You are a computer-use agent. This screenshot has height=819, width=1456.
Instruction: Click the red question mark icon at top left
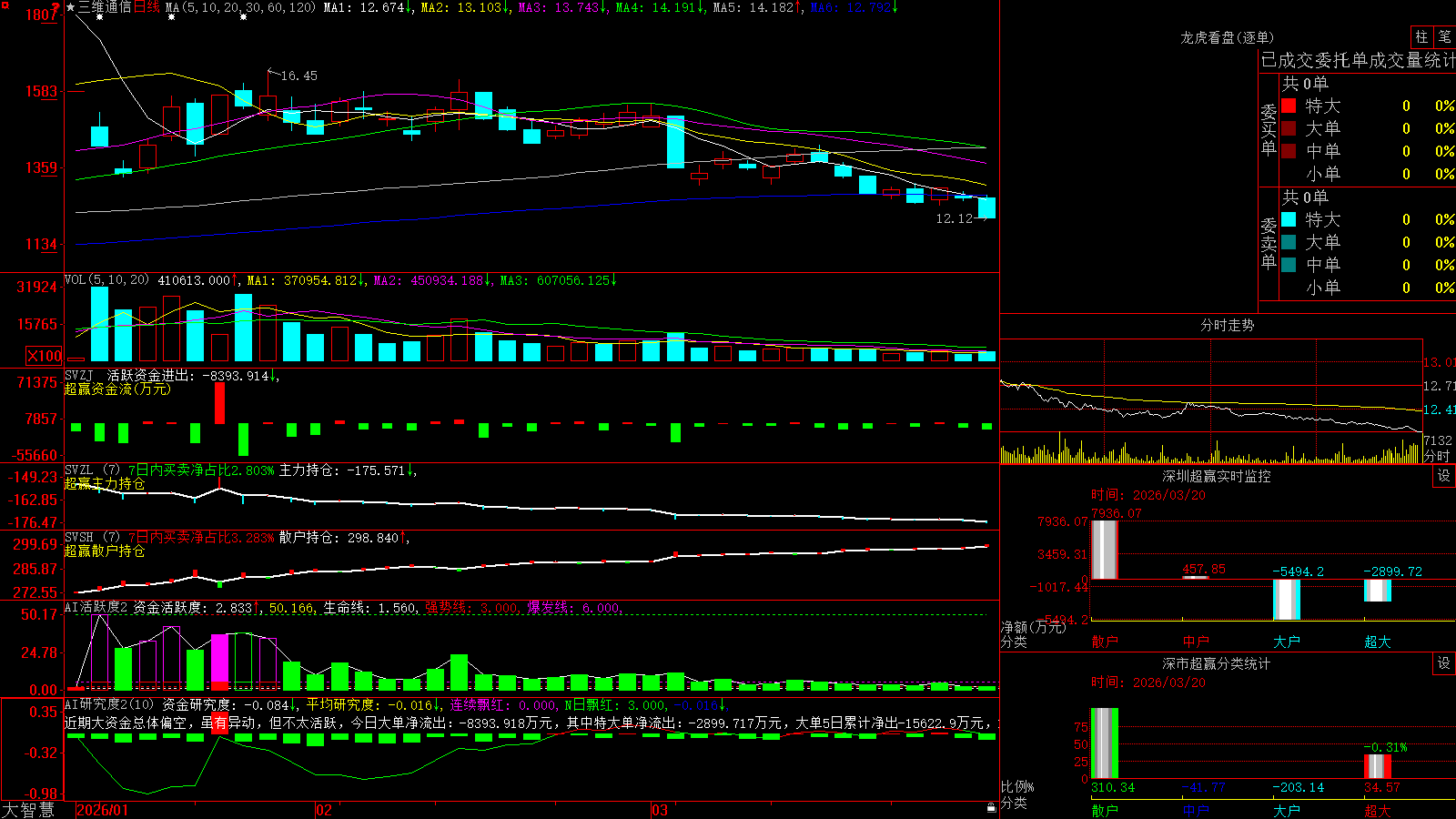56,7
